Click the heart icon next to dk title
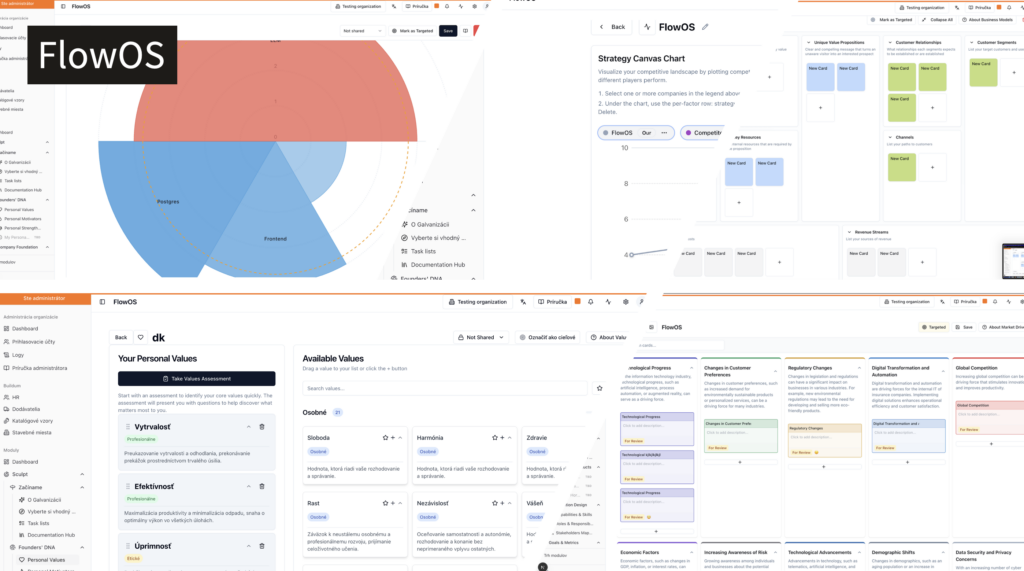This screenshot has height=571, width=1024. 140,337
